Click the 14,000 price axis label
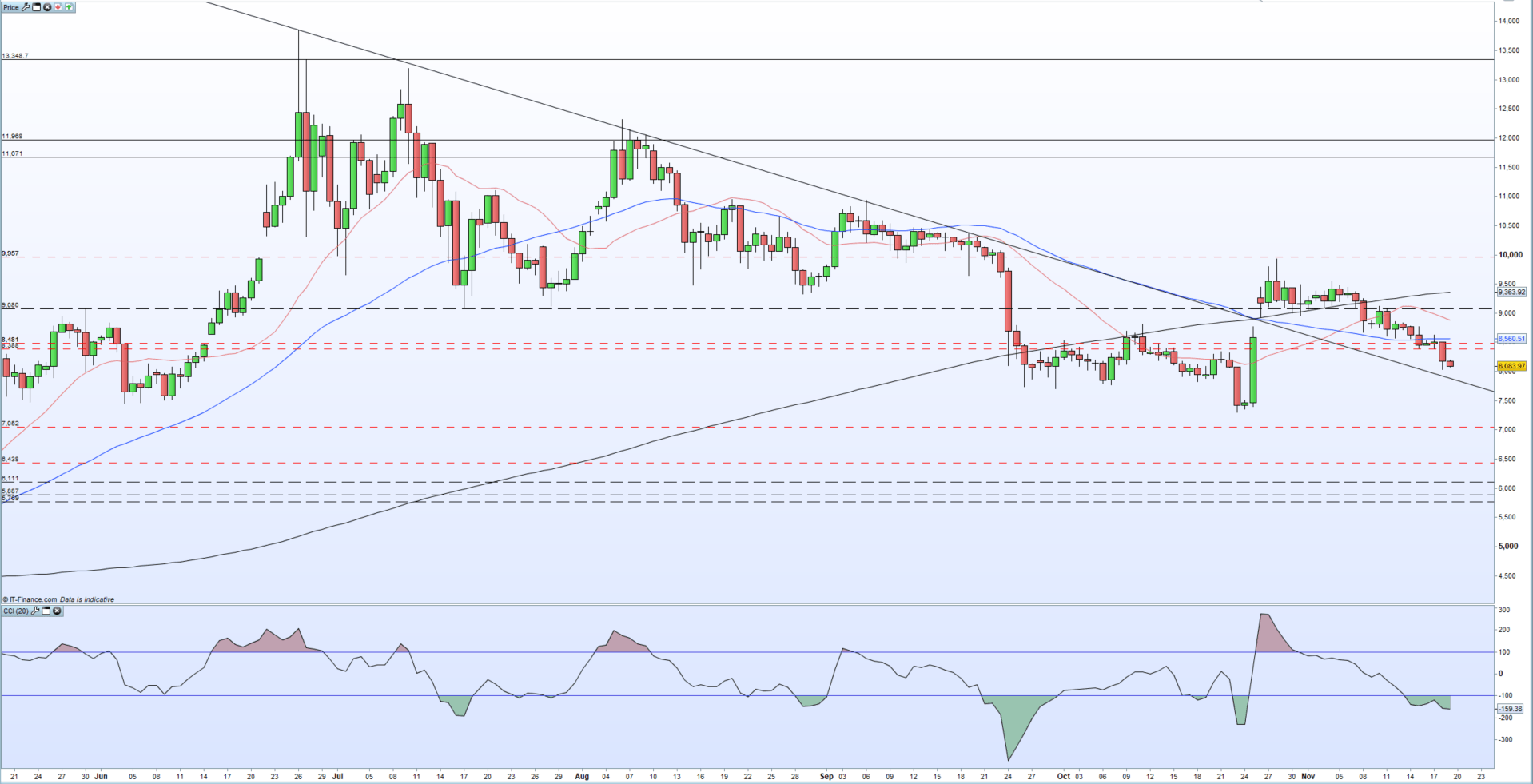The width and height of the screenshot is (1533, 784). (1509, 22)
